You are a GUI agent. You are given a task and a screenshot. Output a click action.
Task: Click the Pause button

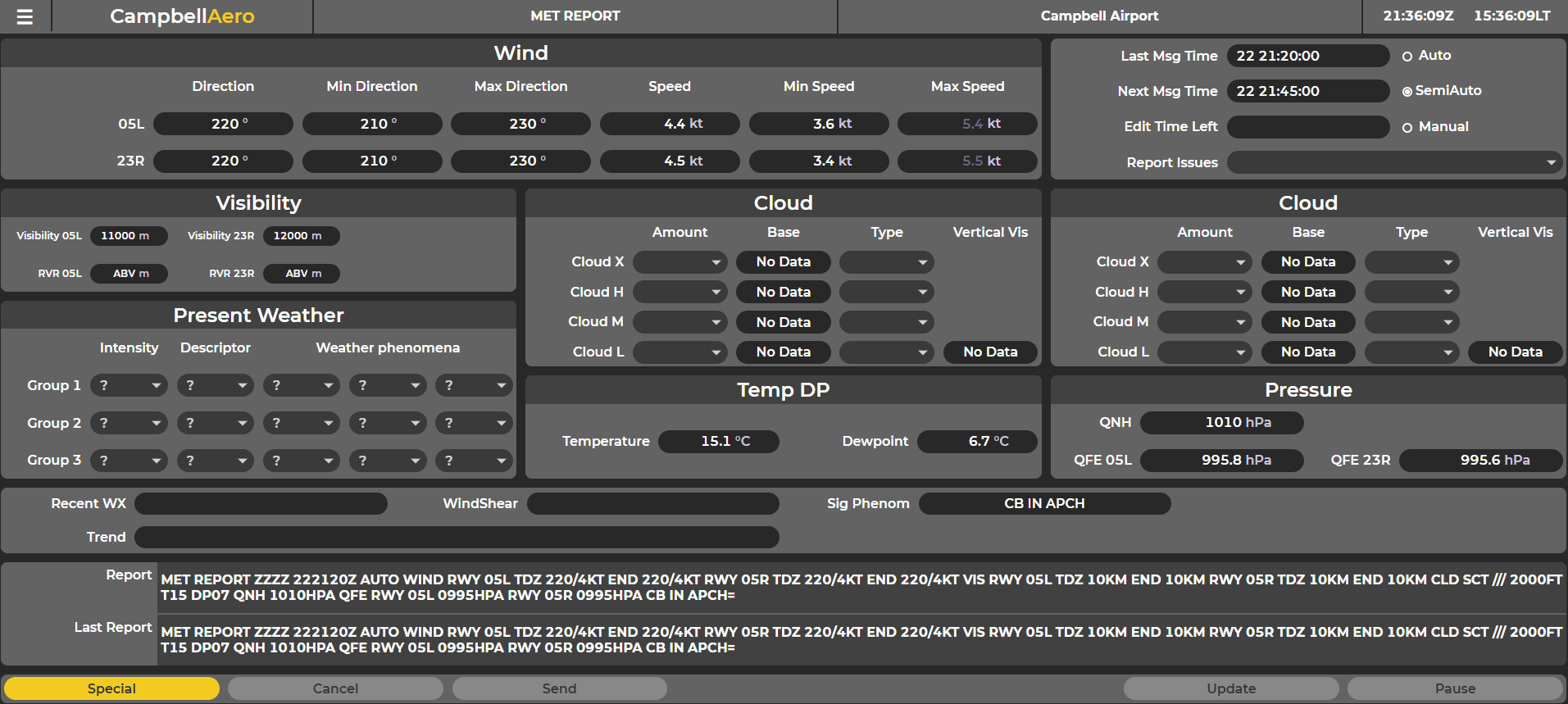1455,688
